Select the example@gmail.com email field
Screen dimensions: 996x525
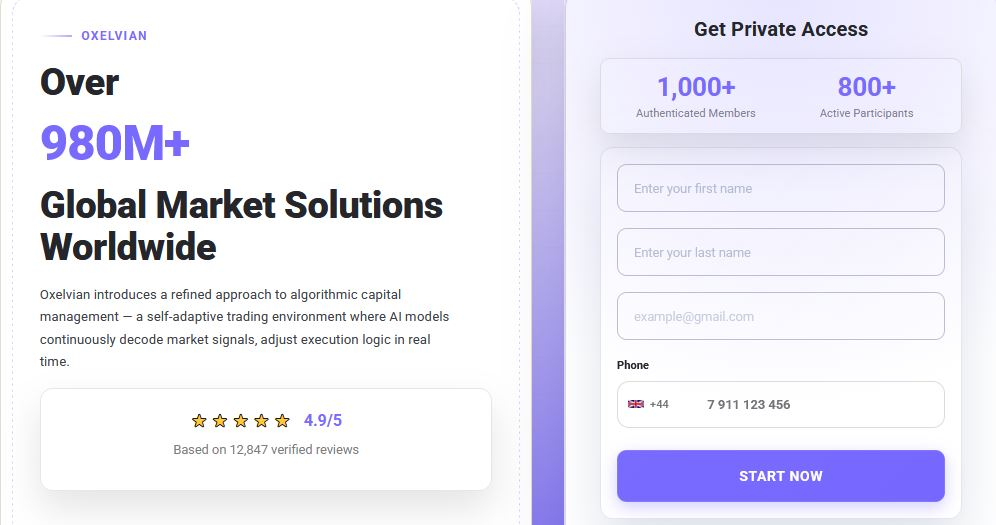(x=780, y=316)
